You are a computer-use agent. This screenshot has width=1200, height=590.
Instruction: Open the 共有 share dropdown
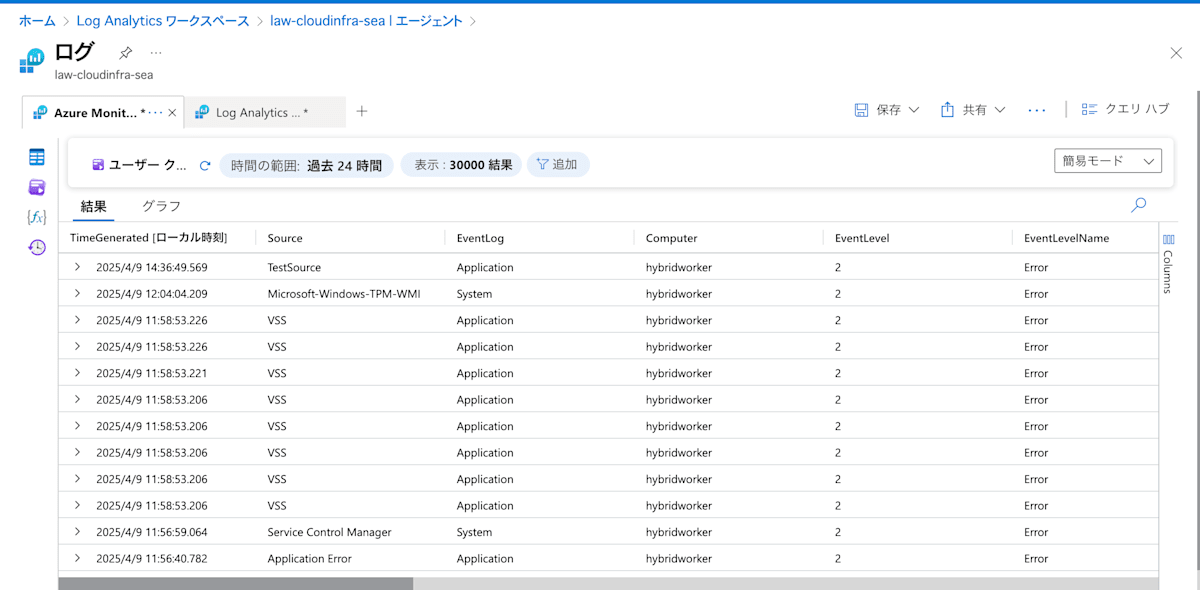click(x=973, y=110)
